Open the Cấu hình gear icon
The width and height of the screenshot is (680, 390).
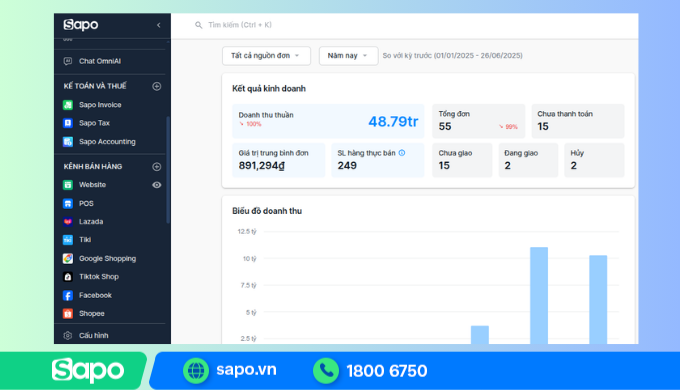(68, 335)
